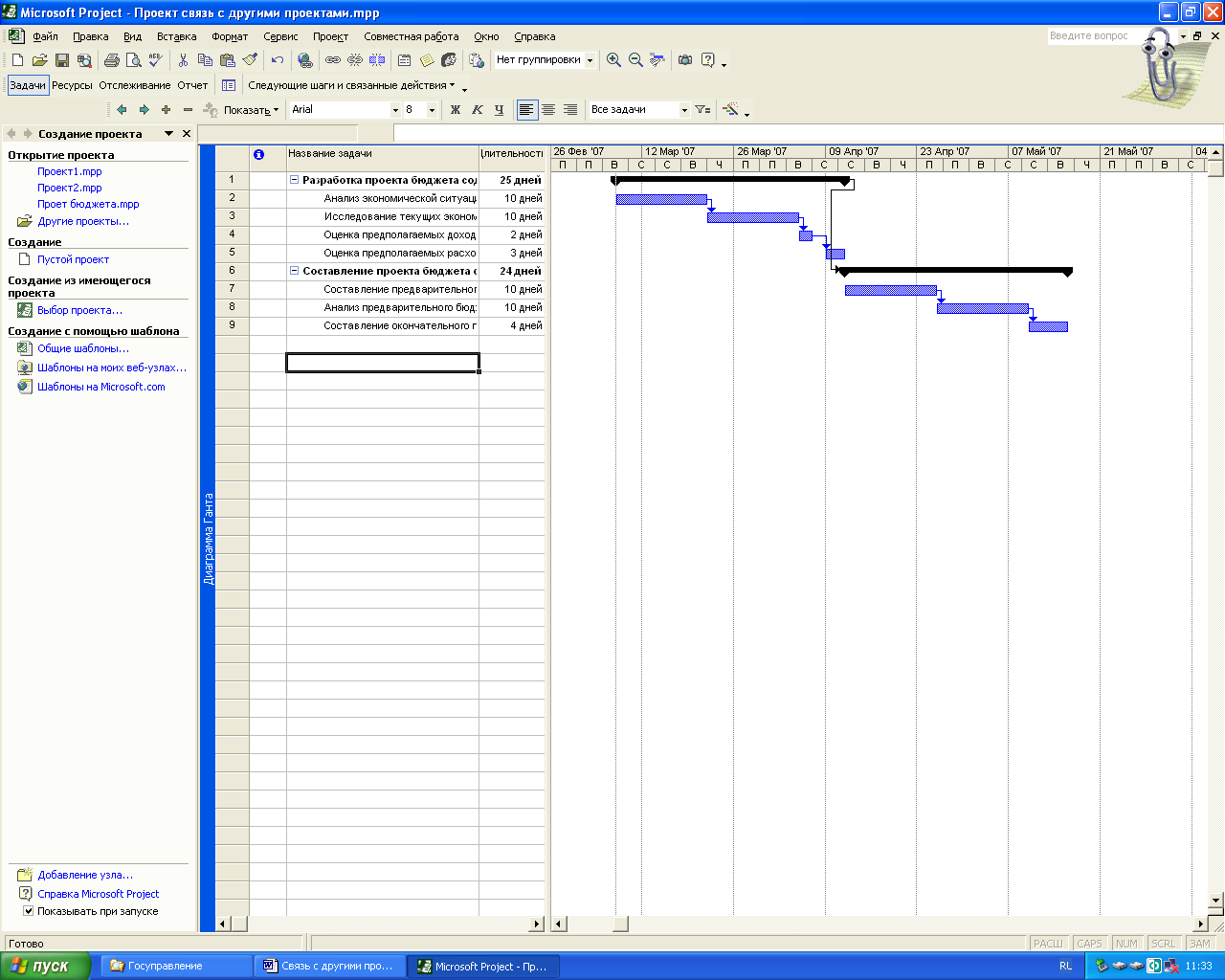Image resolution: width=1225 pixels, height=980 pixels.
Task: Open the Arial font name dropdown
Action: coord(395,110)
